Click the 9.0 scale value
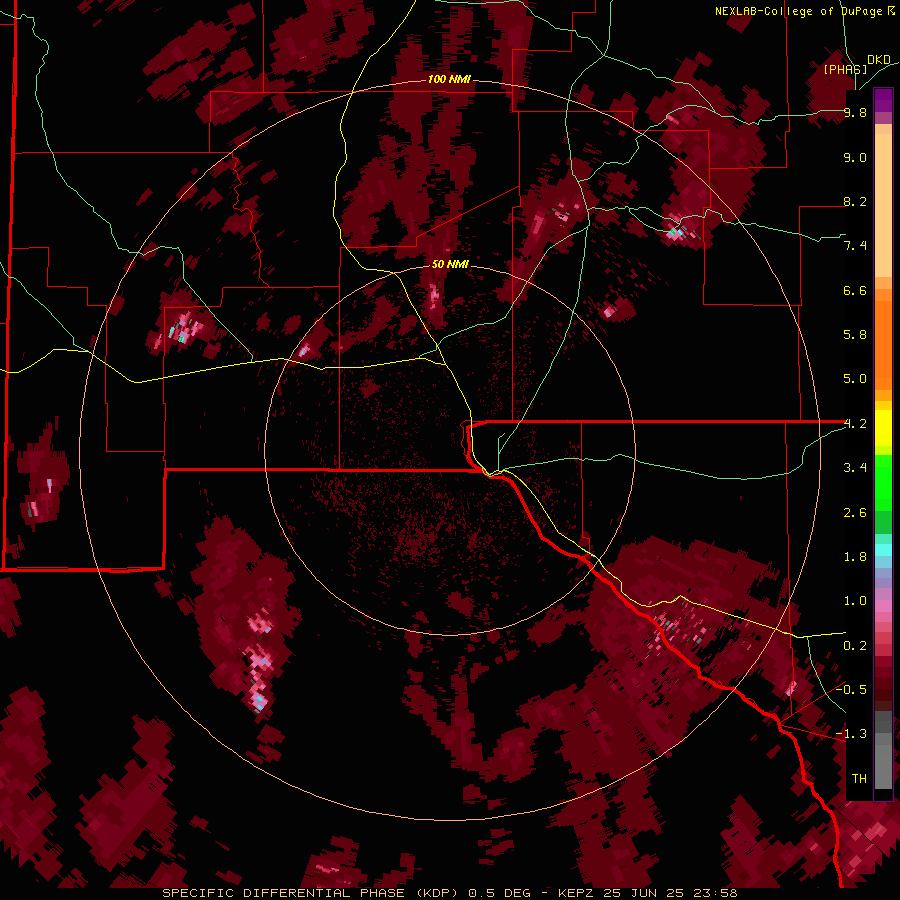The image size is (900, 900). tap(855, 157)
